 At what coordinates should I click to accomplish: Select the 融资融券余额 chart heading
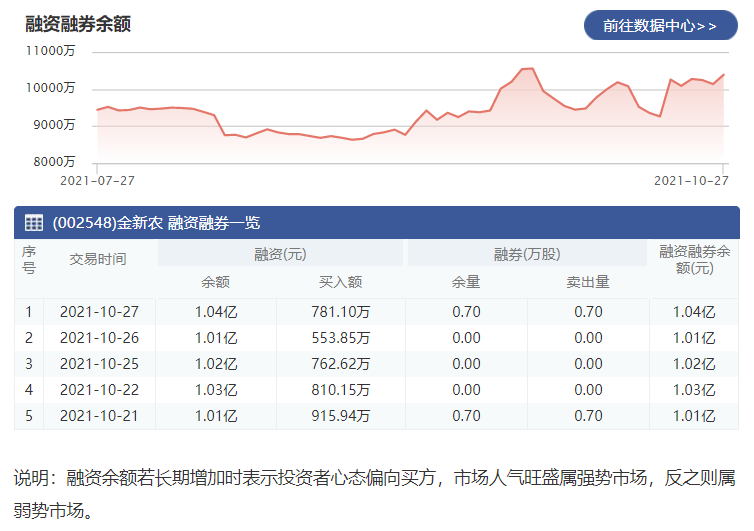[78, 24]
